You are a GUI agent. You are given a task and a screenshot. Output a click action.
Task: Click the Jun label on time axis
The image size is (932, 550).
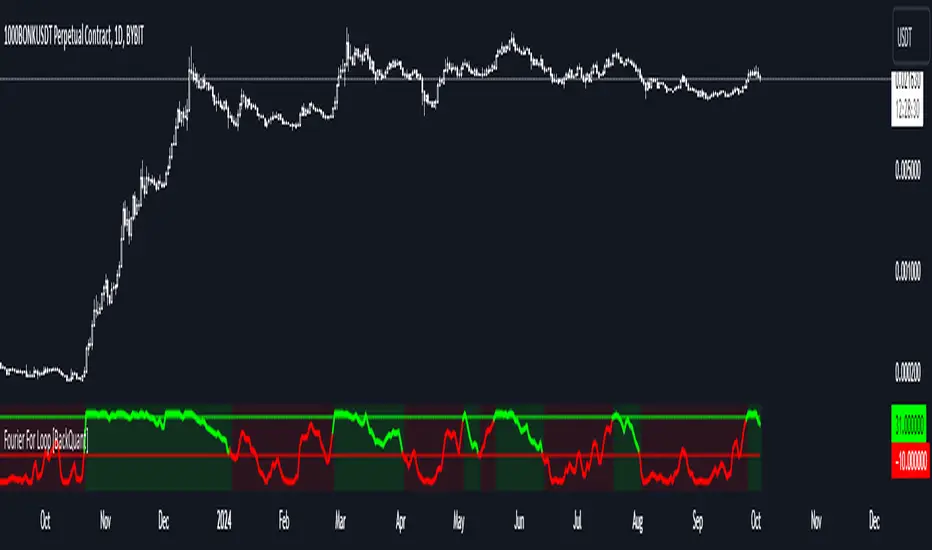pos(519,521)
